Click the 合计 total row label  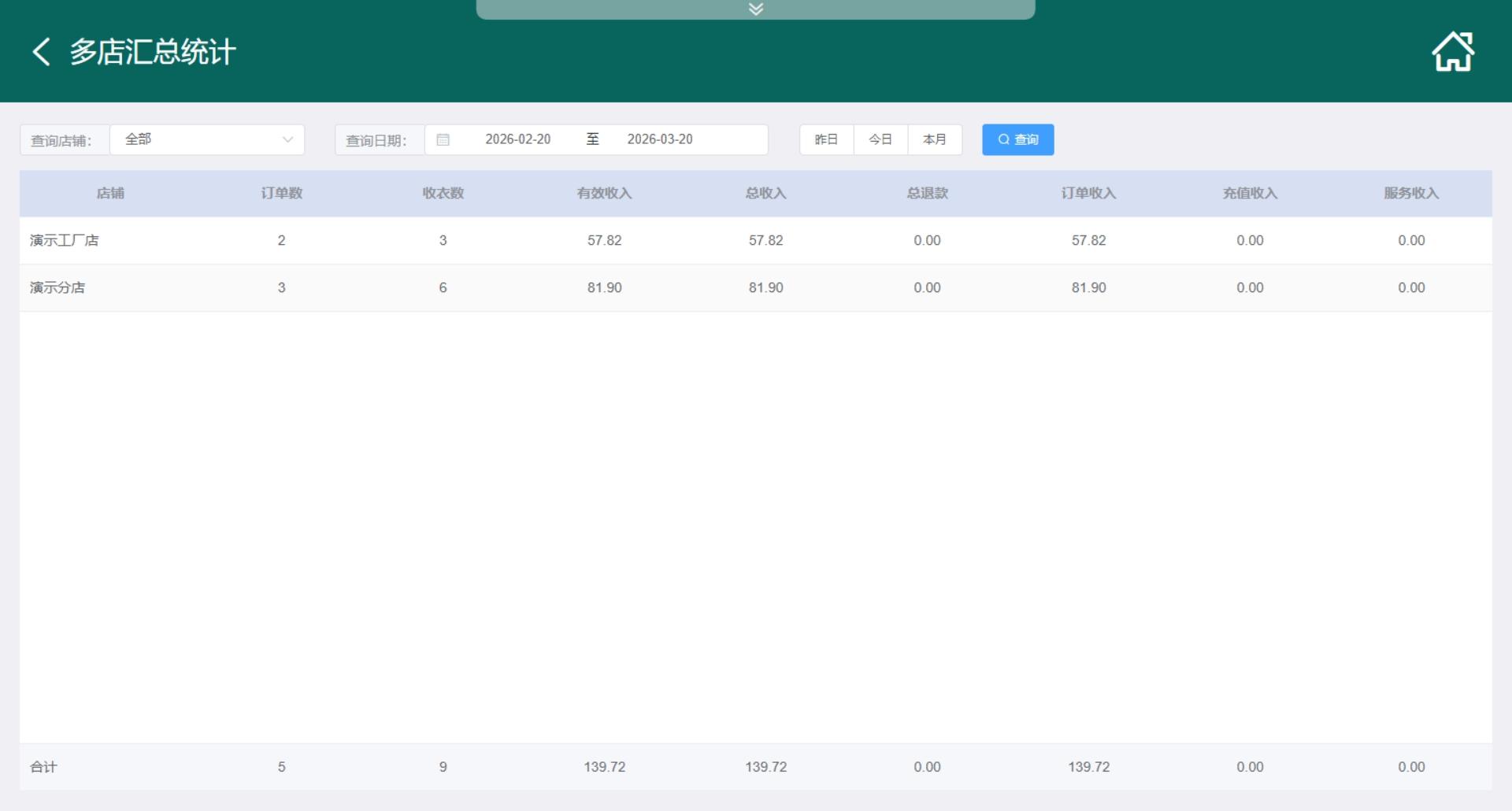click(43, 767)
